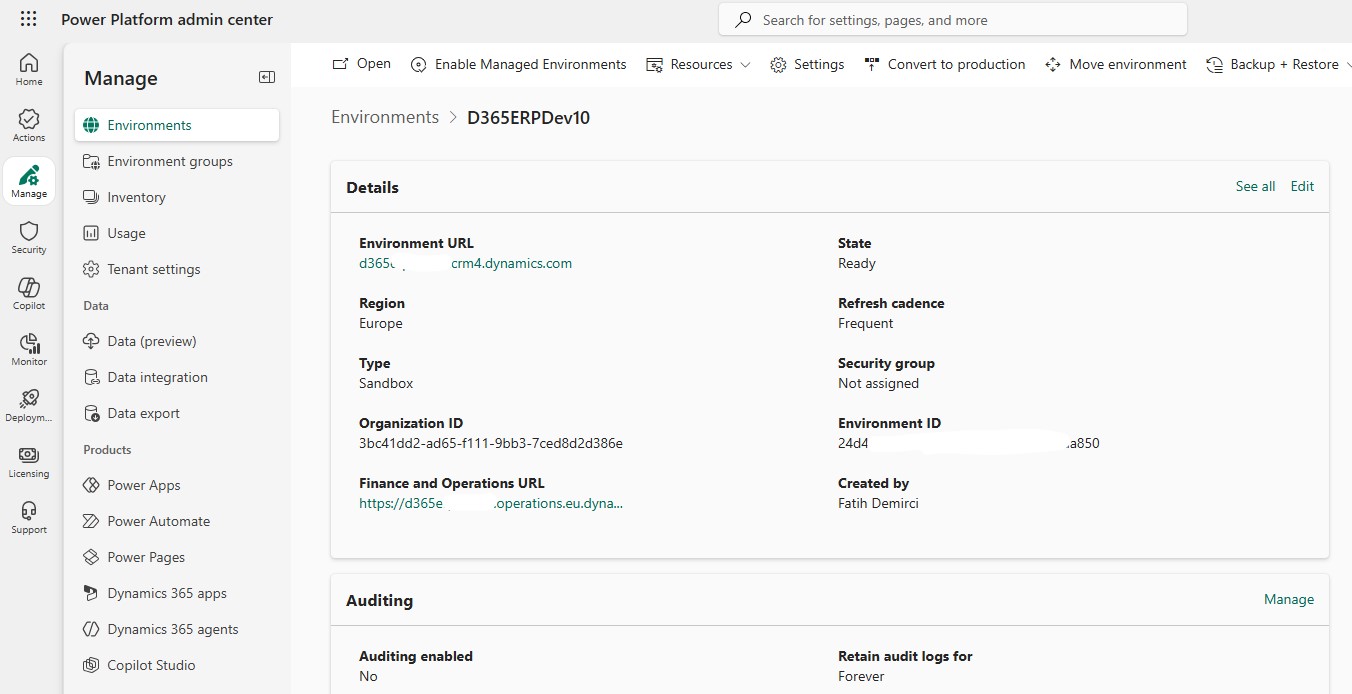Click the Power Platform admin center title
1352x694 pixels.
167,19
